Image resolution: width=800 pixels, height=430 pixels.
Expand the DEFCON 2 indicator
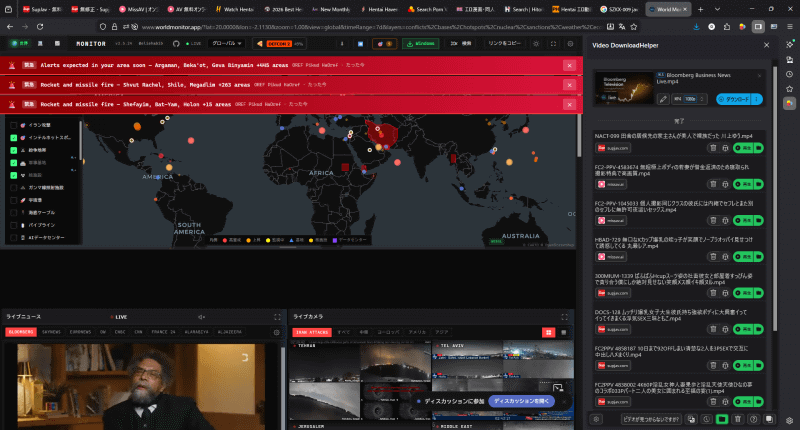[x=280, y=44]
